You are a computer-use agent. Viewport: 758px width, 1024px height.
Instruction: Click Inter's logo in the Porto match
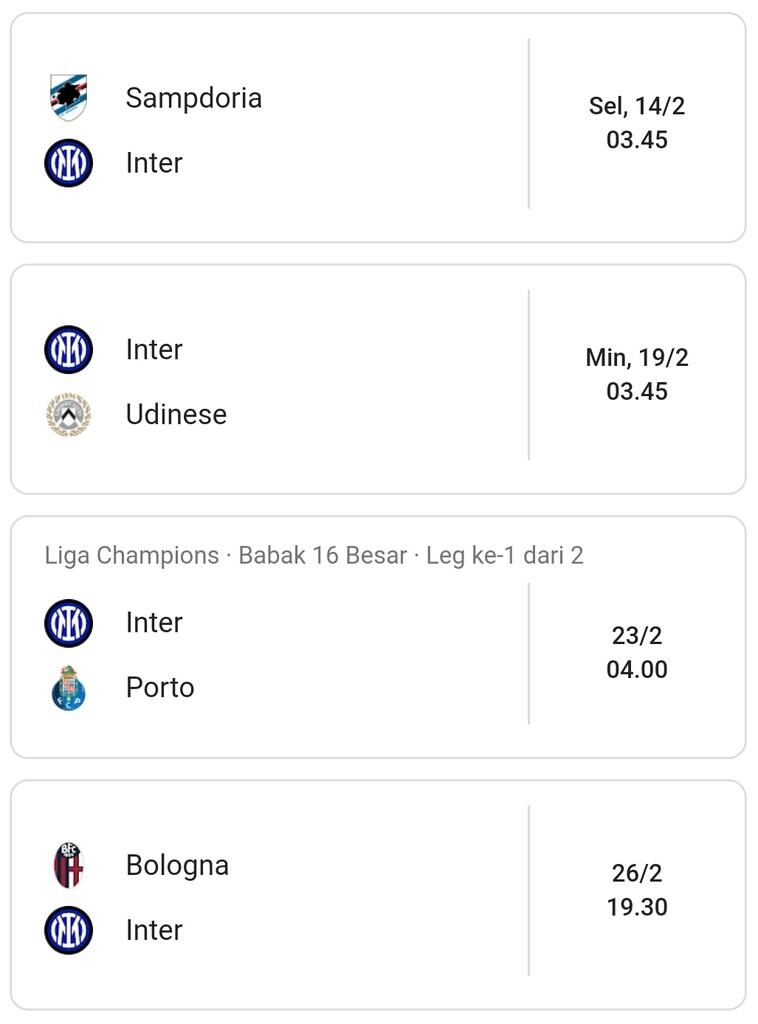(68, 623)
